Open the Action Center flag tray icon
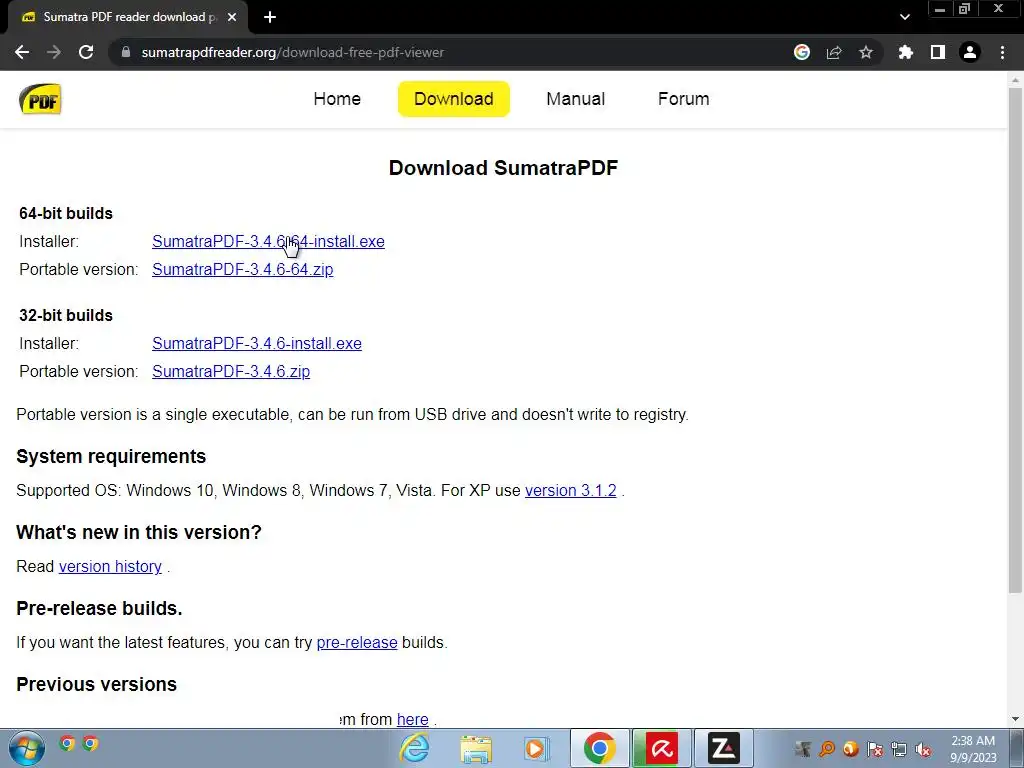 point(875,749)
